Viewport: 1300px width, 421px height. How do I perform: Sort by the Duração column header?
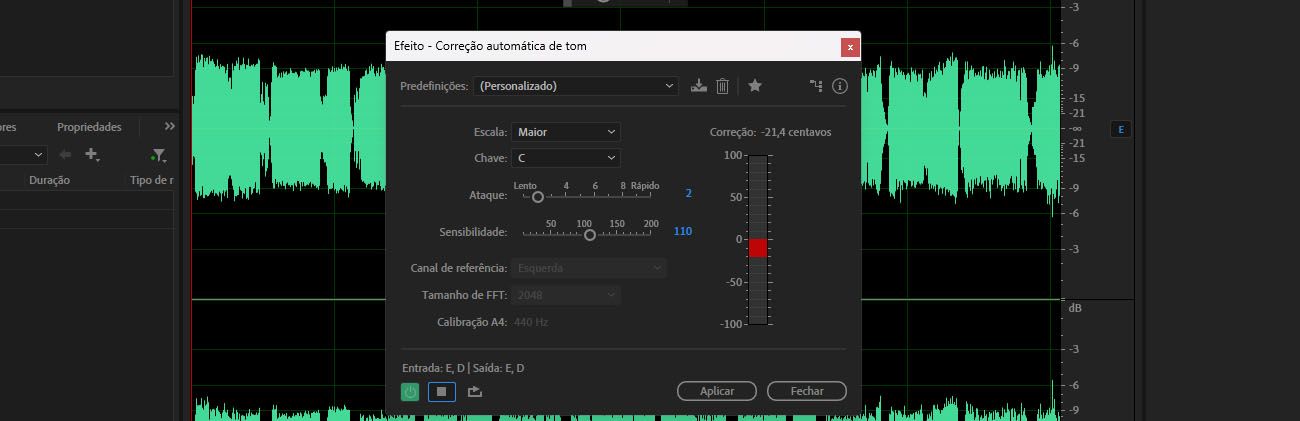click(x=50, y=180)
